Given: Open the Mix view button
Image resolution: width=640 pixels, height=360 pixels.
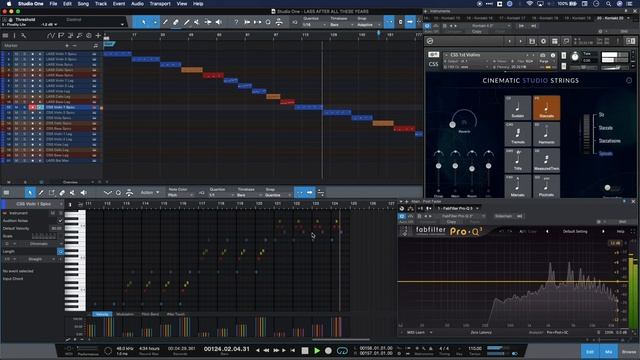Looking at the screenshot, I should [609, 351].
